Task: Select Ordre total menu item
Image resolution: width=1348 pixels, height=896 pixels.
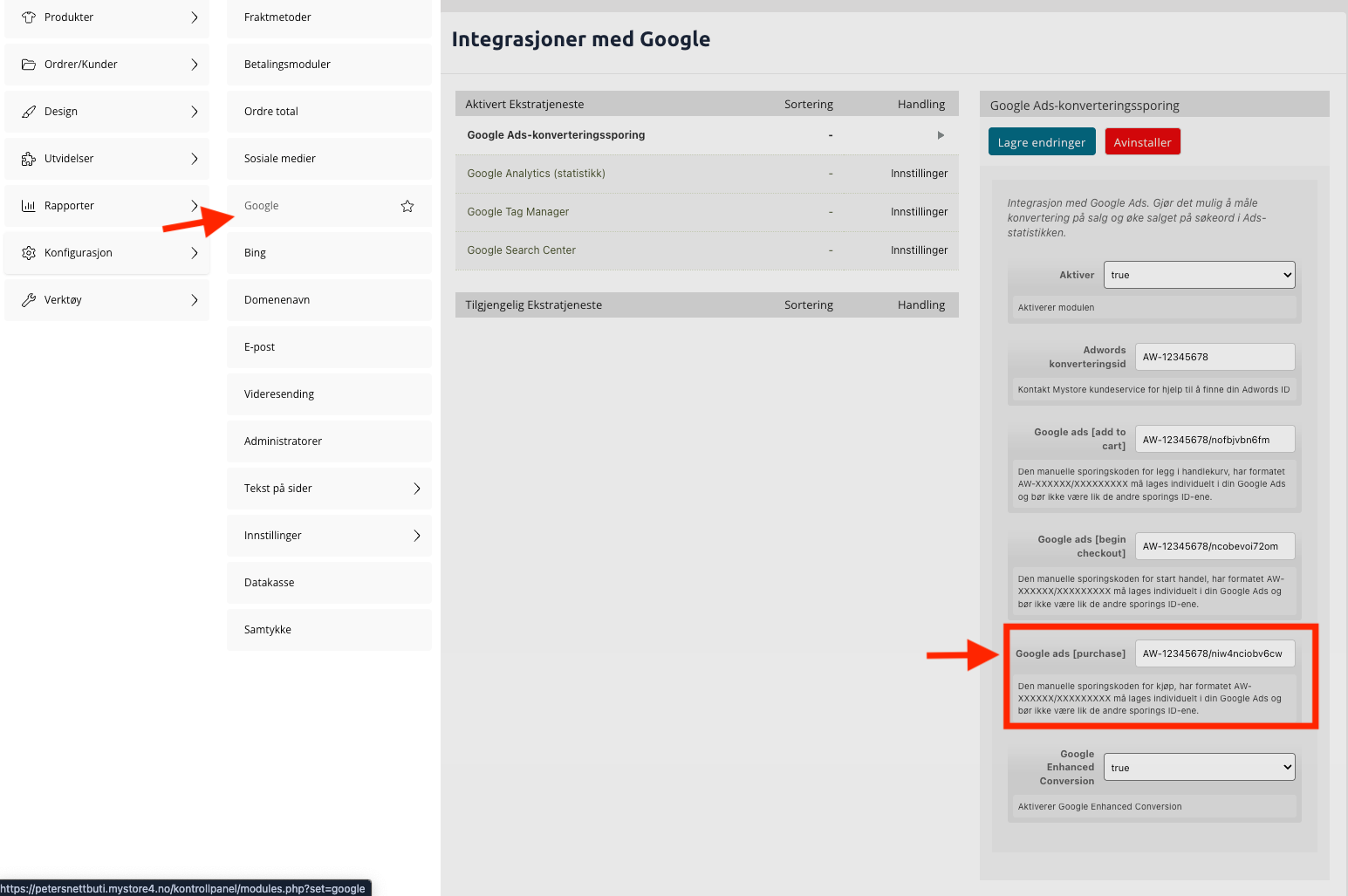Action: click(x=329, y=112)
